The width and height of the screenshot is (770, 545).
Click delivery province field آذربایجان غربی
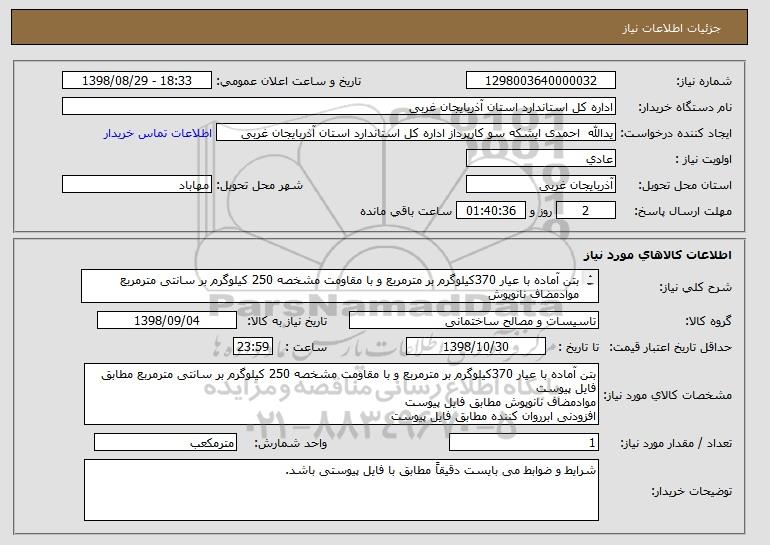pyautogui.click(x=541, y=185)
